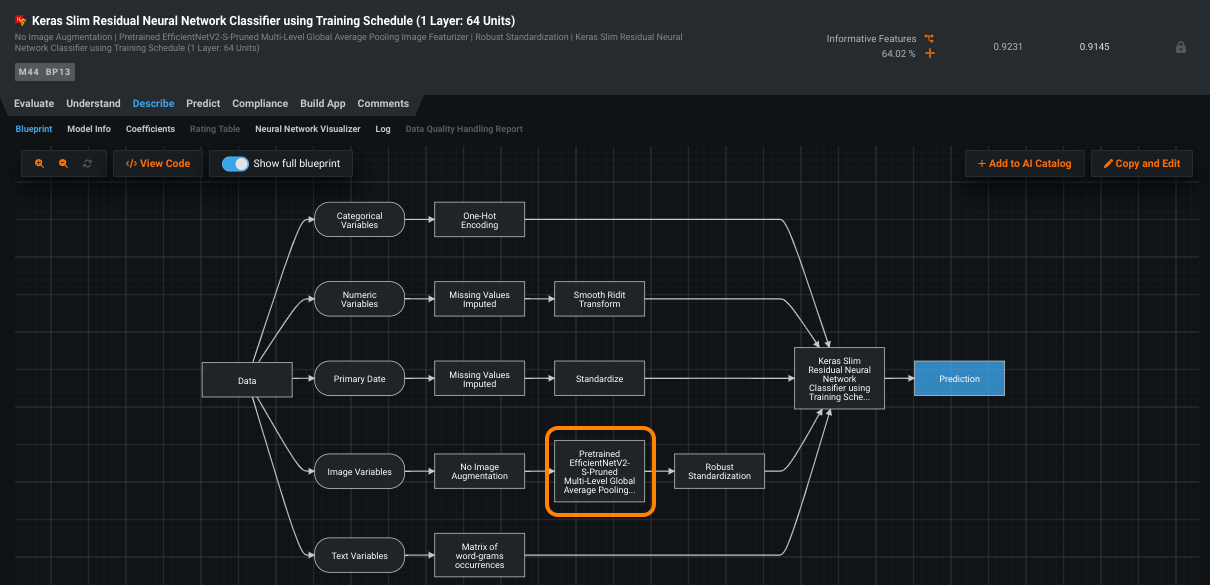Select the Model Info subtab
The image size is (1210, 585).
pos(89,129)
